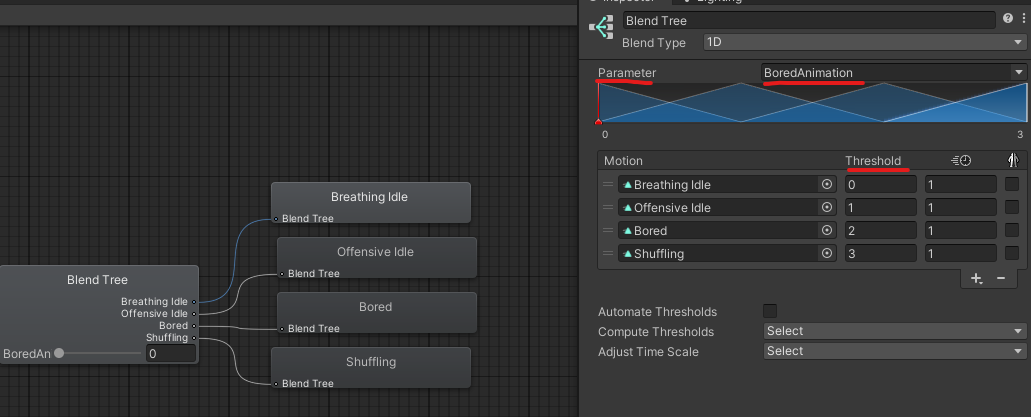The image size is (1031, 417).
Task: Open the Compute Thresholds Select dropdown
Action: [x=895, y=331]
